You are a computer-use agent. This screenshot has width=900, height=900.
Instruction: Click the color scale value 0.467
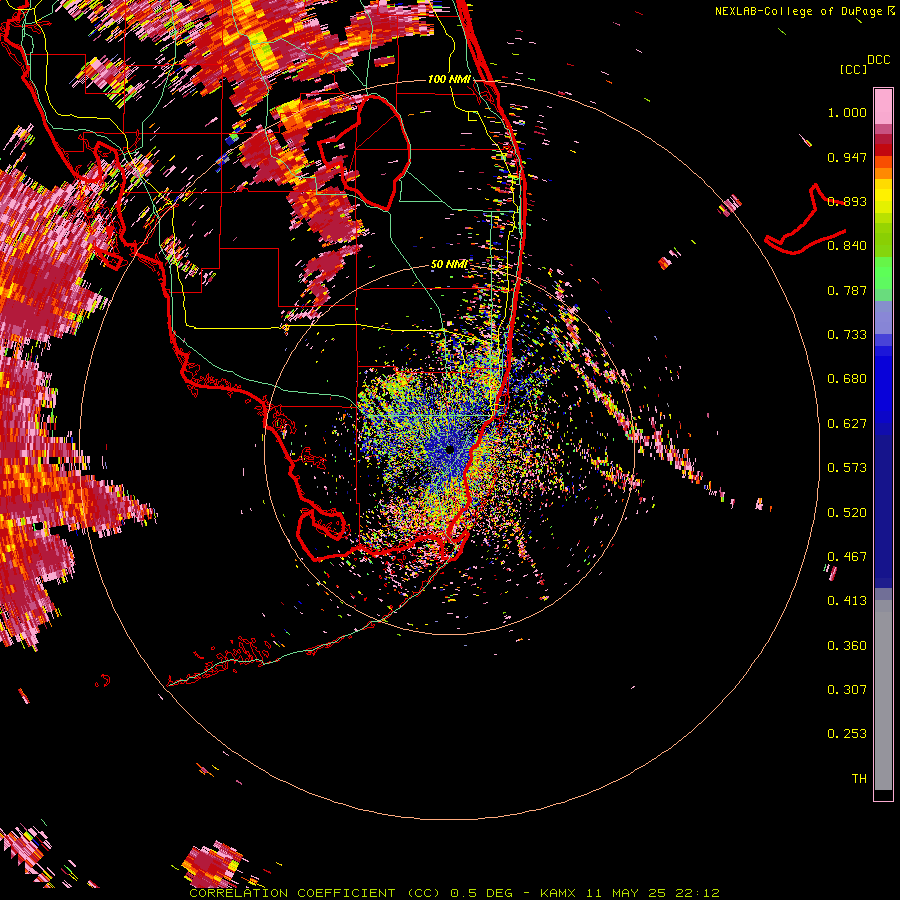(x=847, y=557)
